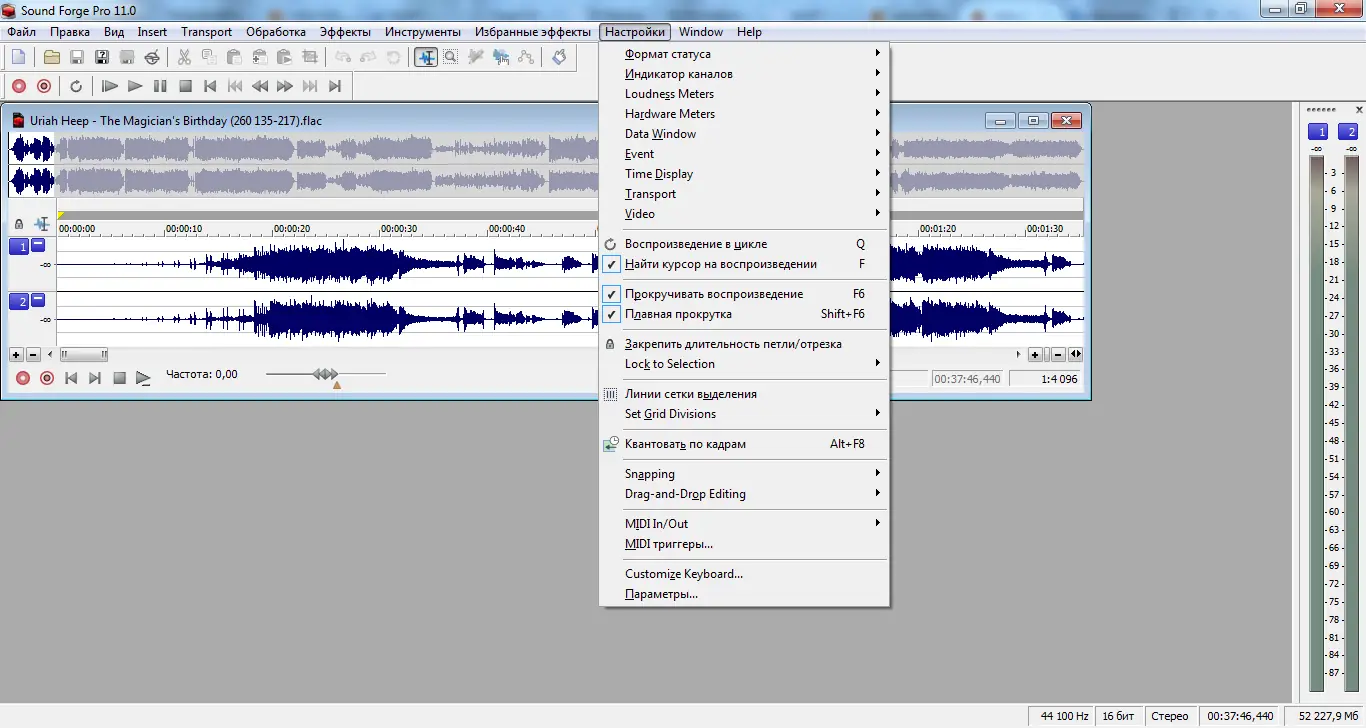Select the Magnify tool
Screen dimensions: 1366x728
(451, 57)
